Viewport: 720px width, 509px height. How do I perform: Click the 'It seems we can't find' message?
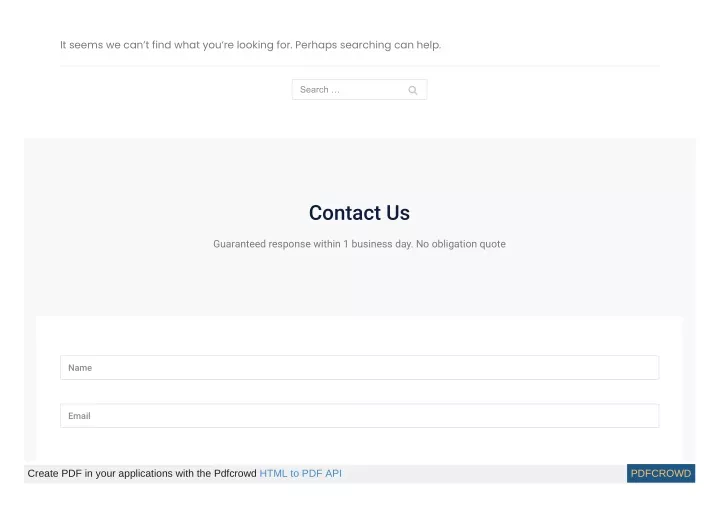point(176,45)
